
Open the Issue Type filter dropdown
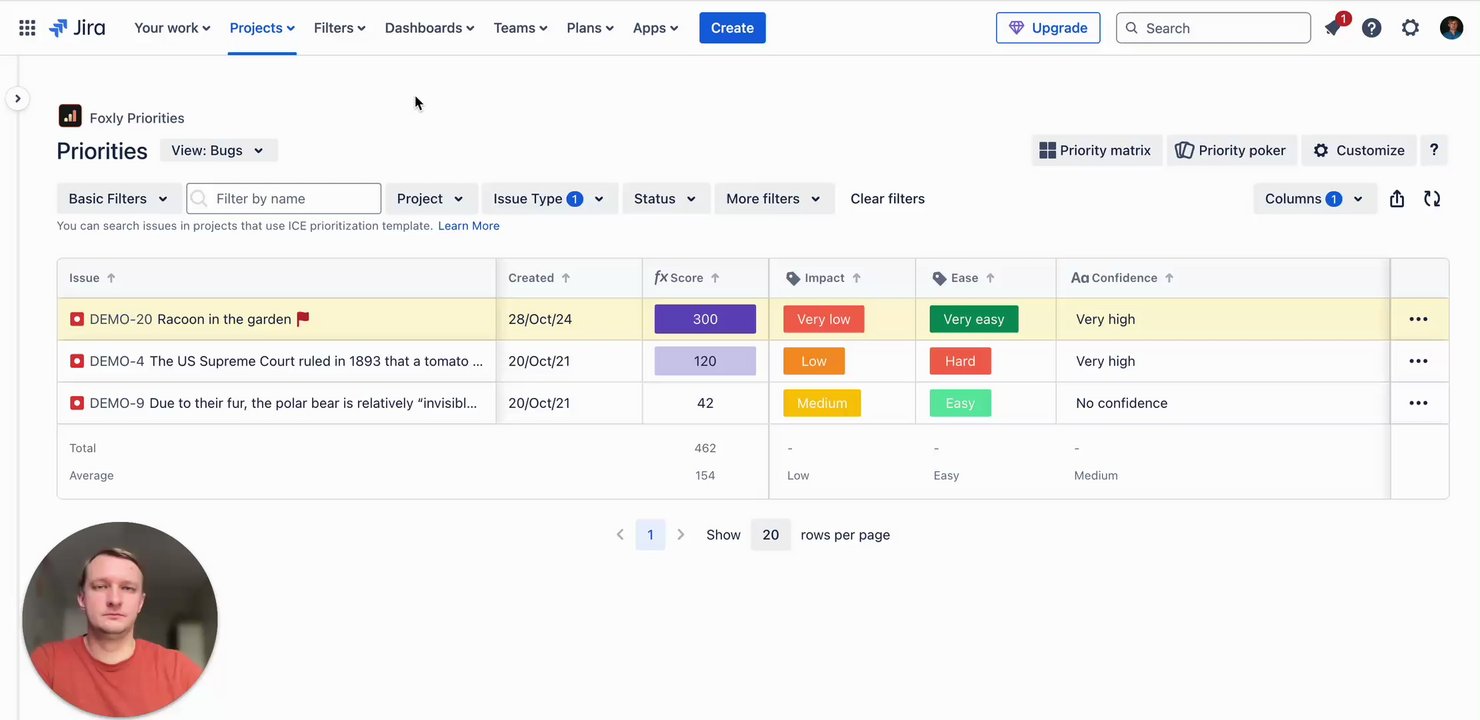pyautogui.click(x=549, y=199)
